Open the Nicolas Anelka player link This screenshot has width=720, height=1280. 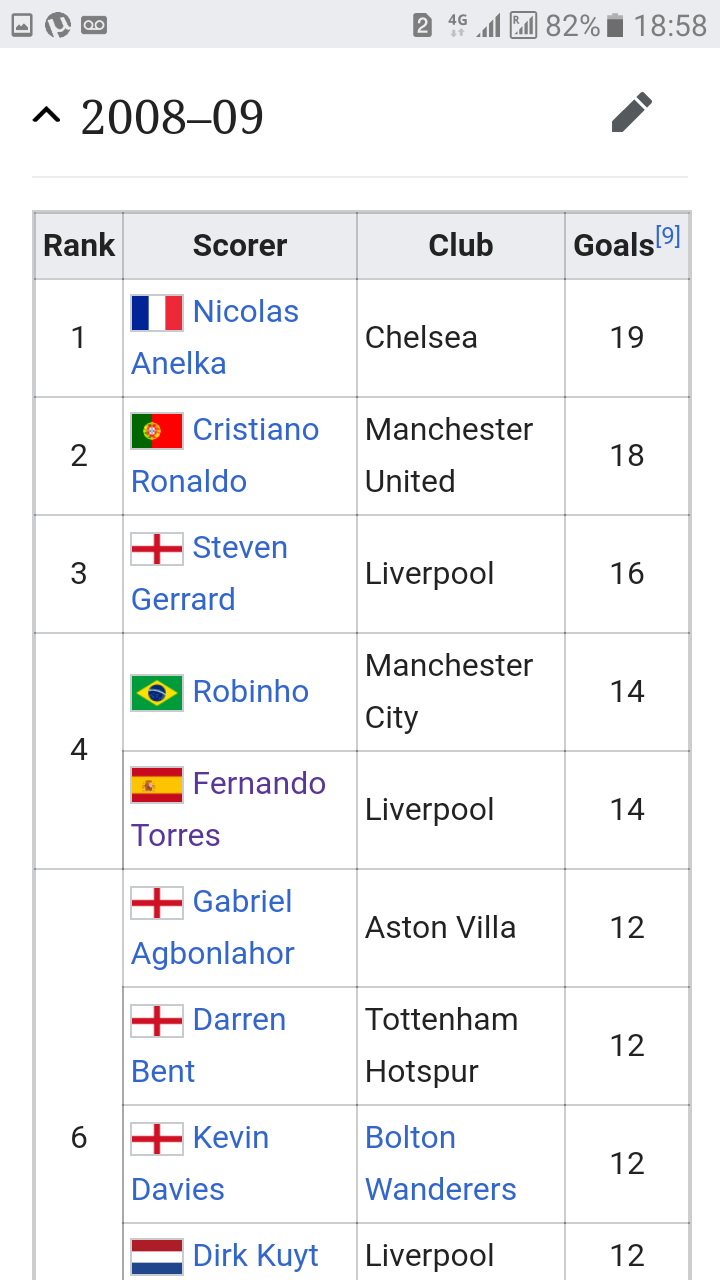click(245, 312)
